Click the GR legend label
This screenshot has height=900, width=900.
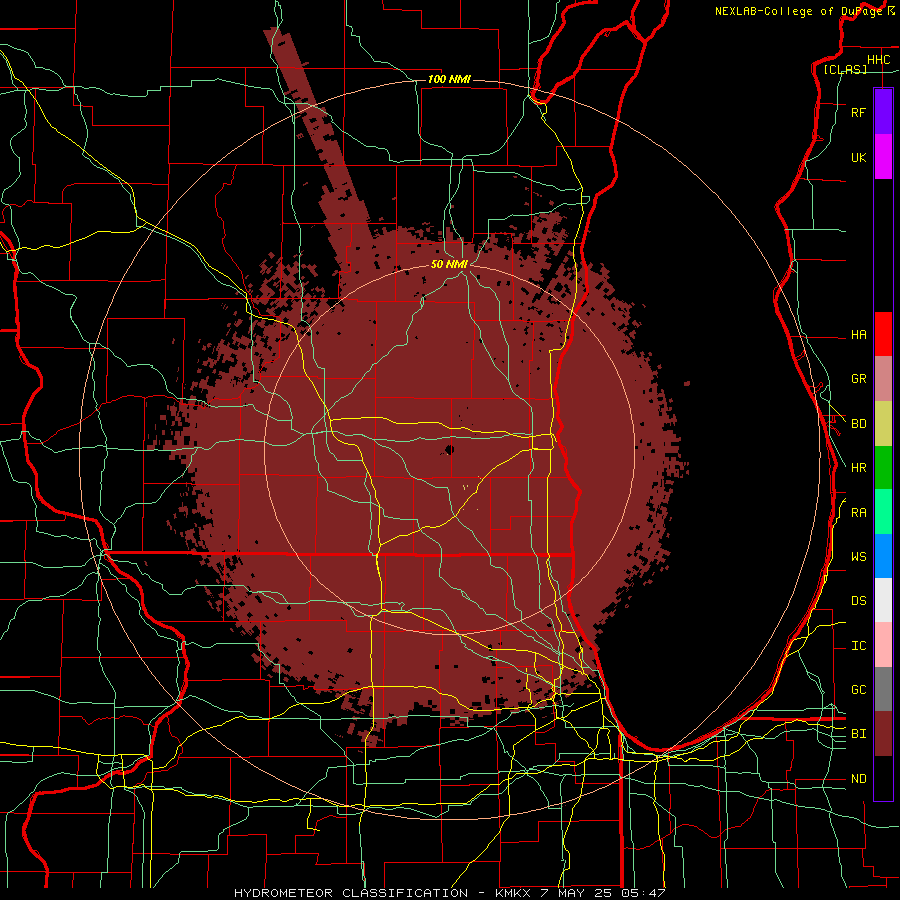click(858, 379)
